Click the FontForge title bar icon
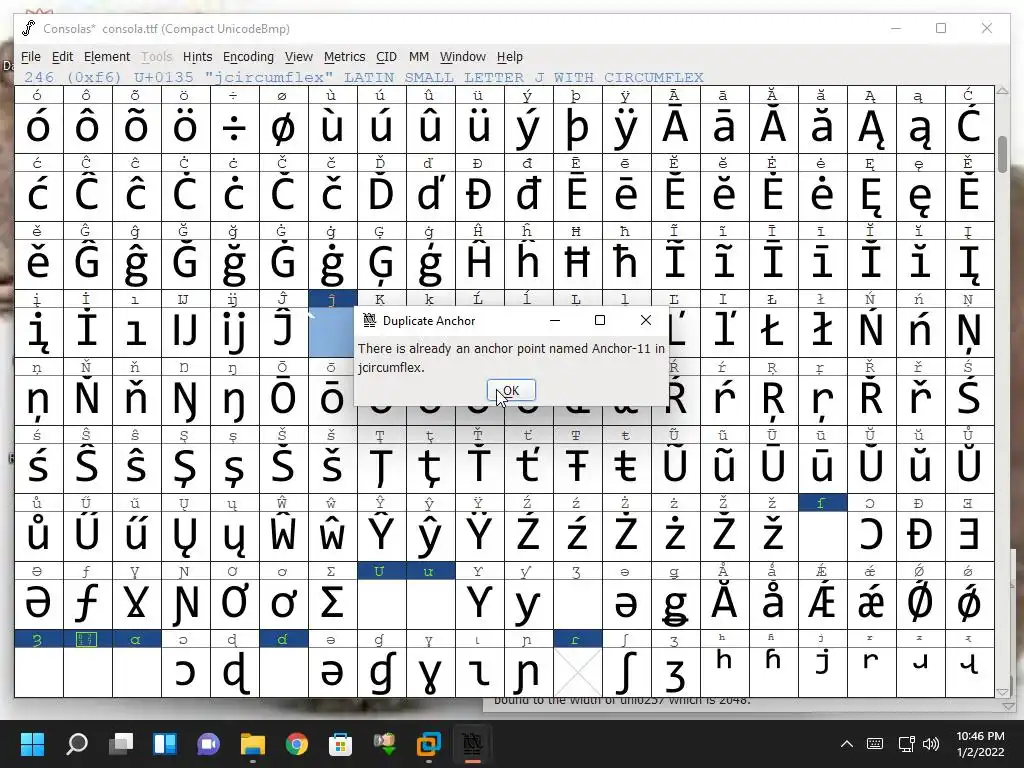 tap(28, 28)
